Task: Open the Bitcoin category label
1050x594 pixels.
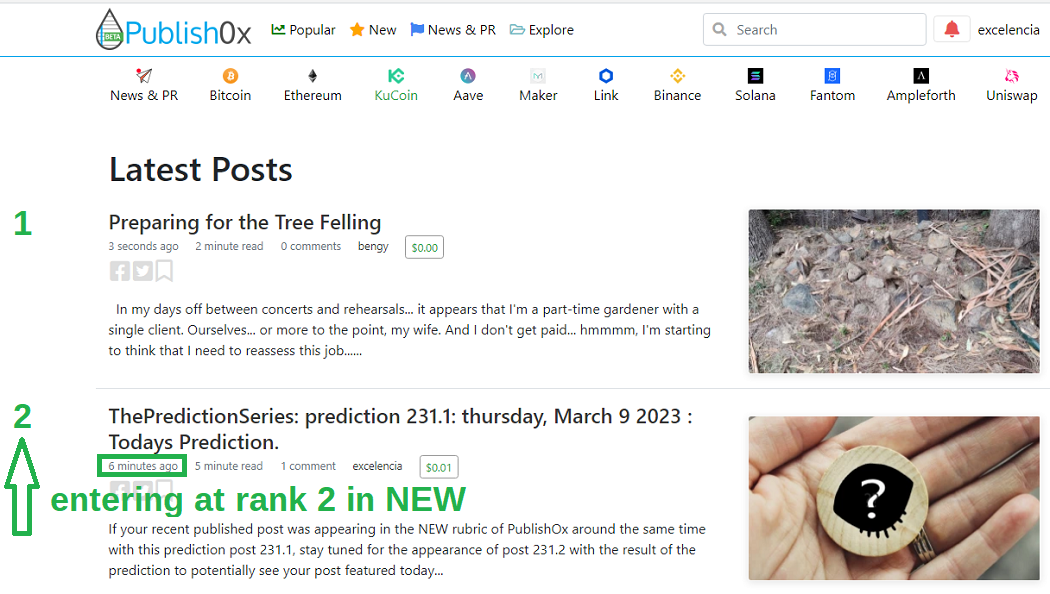Action: coord(230,96)
